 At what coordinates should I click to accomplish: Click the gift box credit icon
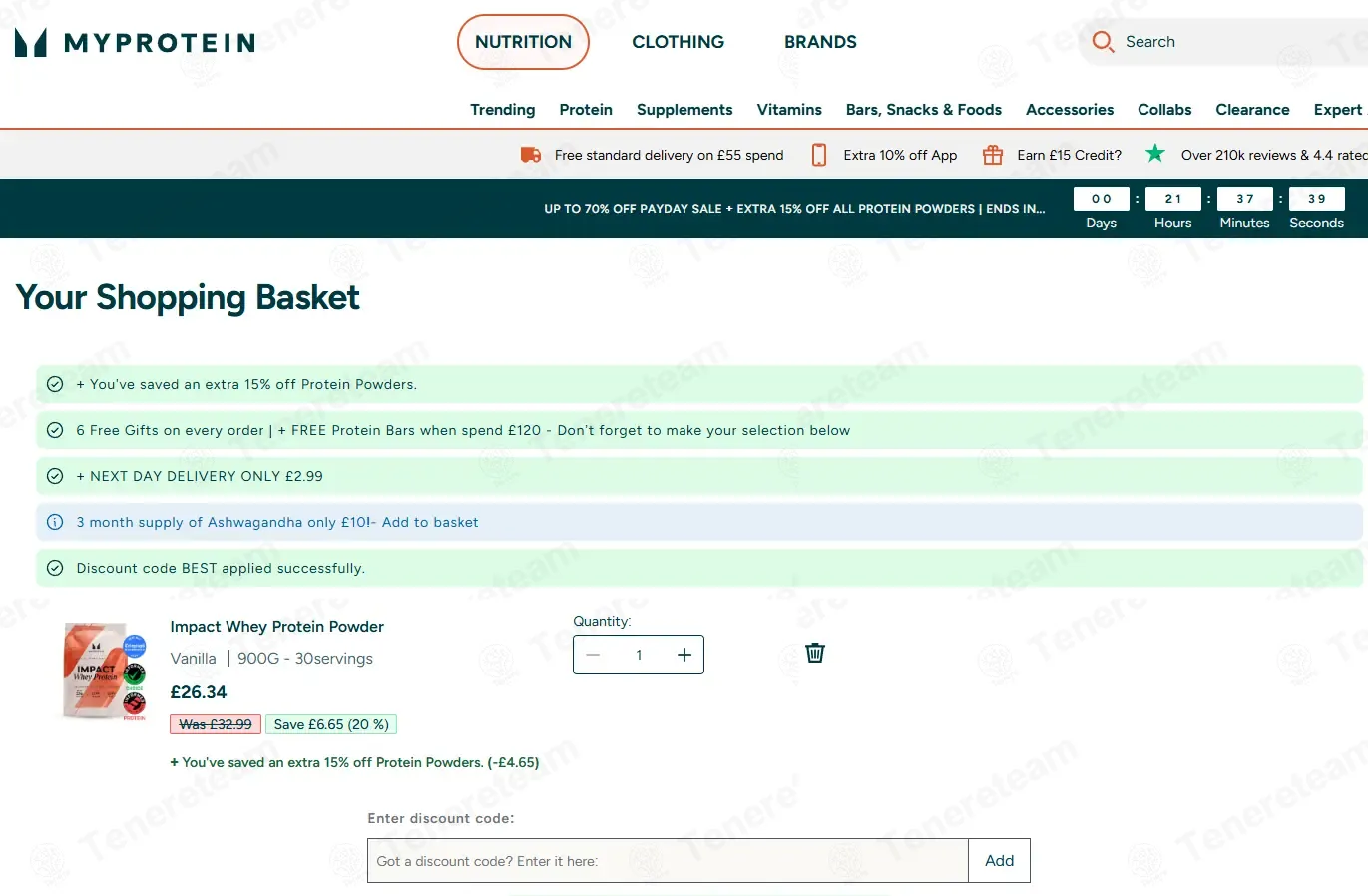992,155
